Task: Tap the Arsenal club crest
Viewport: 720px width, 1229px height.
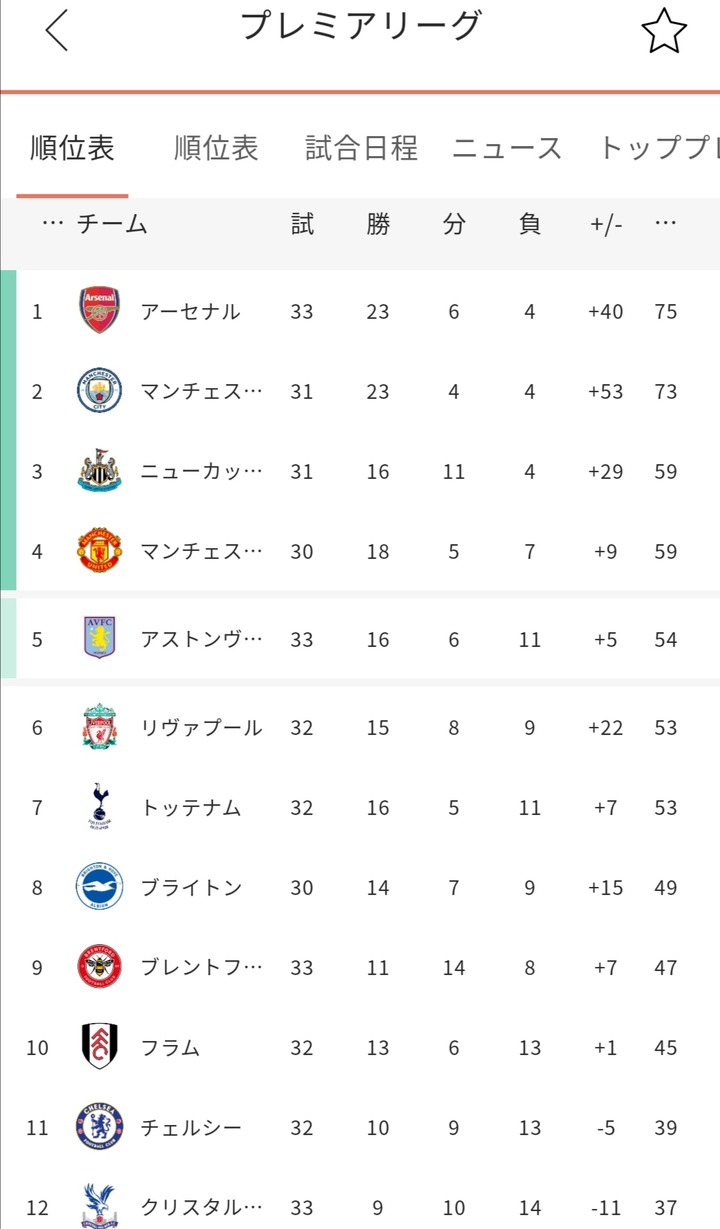Action: pos(100,311)
